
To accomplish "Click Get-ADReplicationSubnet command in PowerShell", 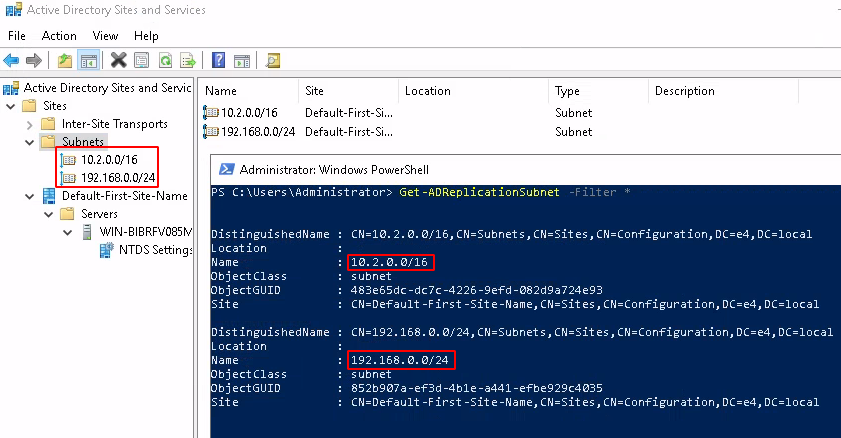I will click(479, 192).
